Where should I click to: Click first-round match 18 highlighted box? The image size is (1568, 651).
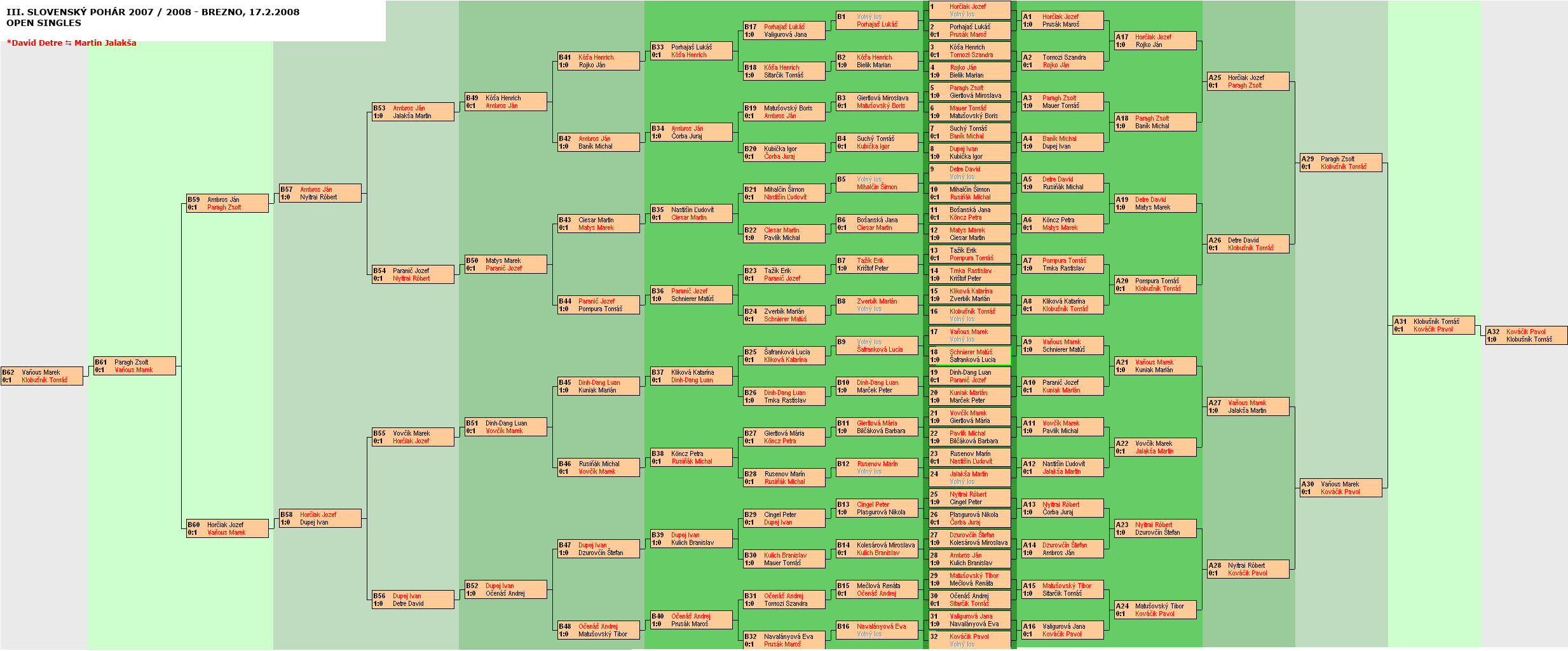pyautogui.click(x=970, y=356)
